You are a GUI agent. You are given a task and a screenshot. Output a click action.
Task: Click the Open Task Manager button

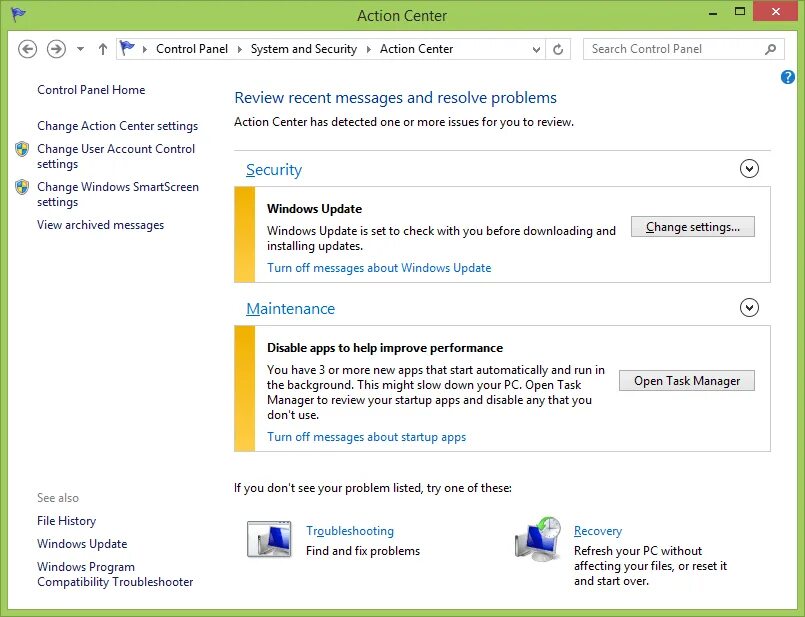pos(687,380)
